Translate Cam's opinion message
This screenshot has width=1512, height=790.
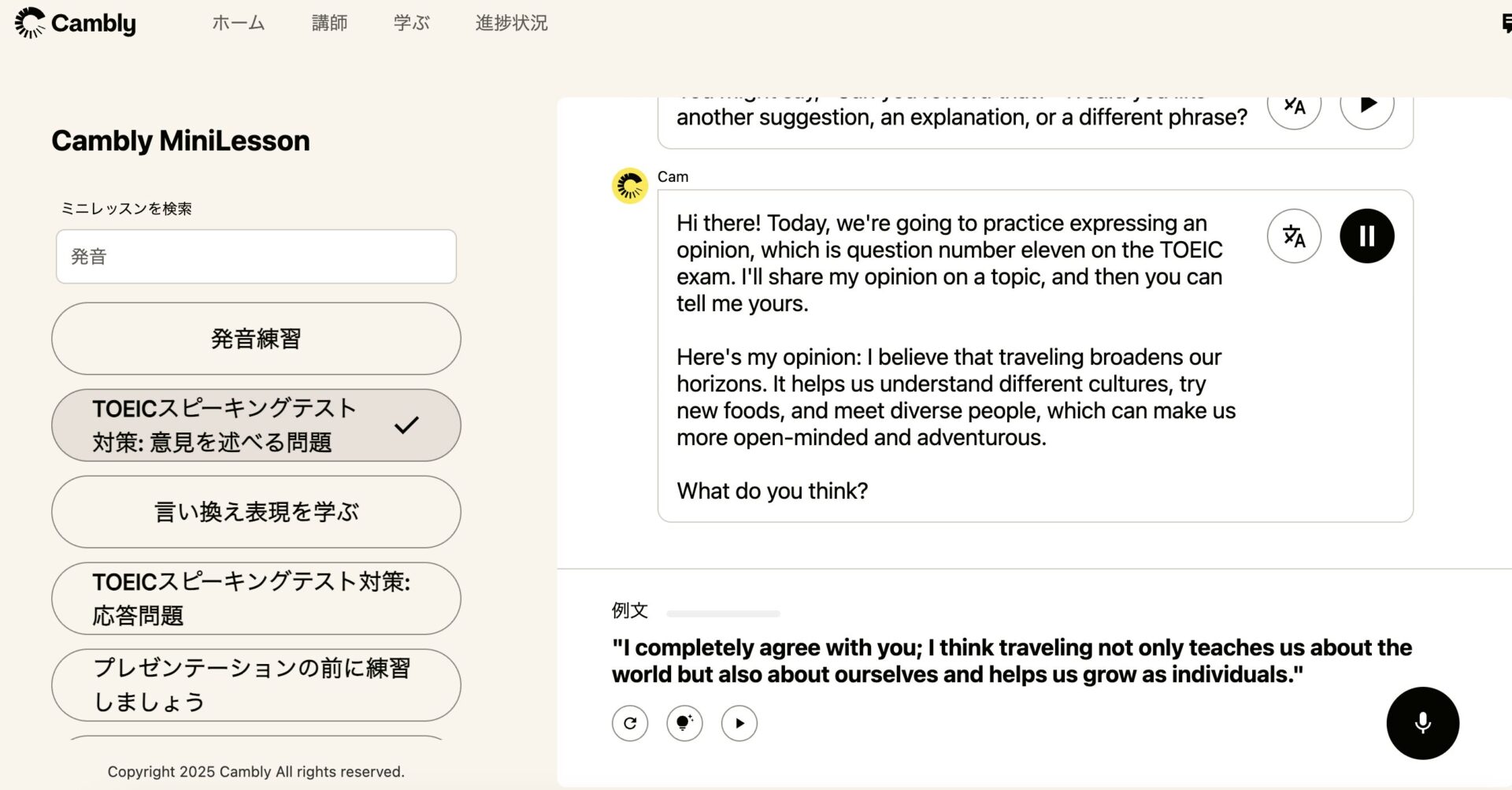[1294, 236]
